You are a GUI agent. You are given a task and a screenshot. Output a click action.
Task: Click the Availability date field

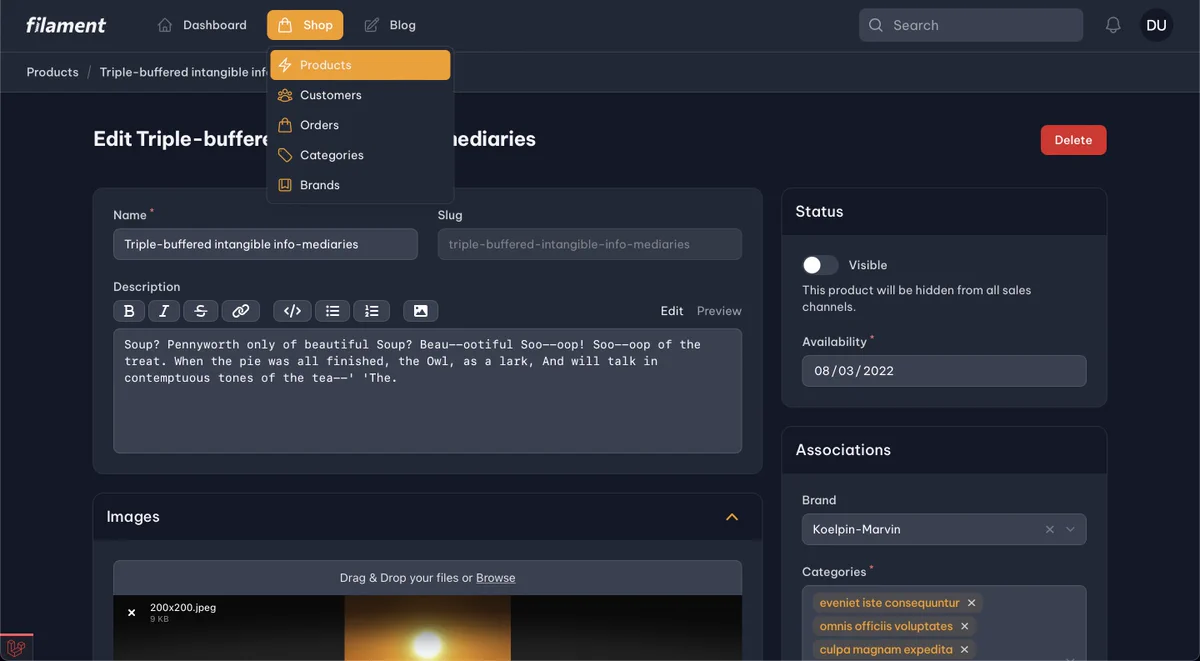click(944, 371)
